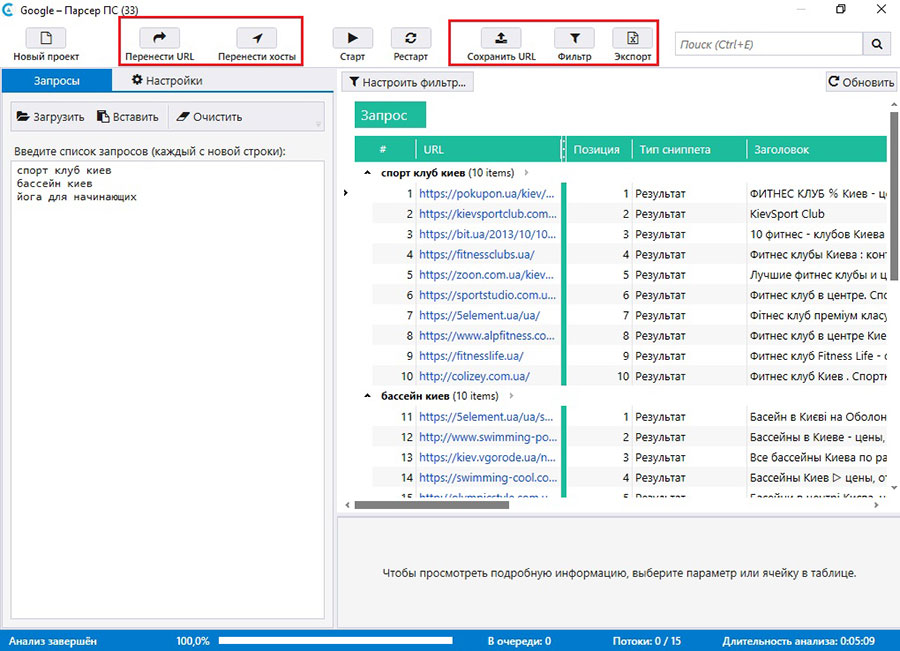900x651 pixels.
Task: Open the 5element.ua/ua/ link in row 7
Action: [479, 315]
